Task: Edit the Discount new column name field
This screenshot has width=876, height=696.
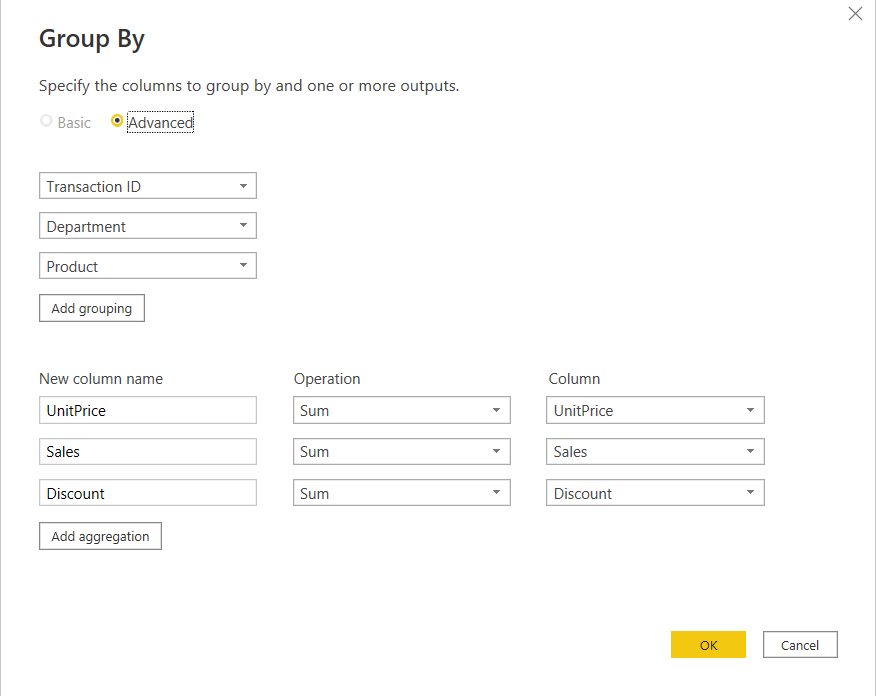Action: [147, 493]
